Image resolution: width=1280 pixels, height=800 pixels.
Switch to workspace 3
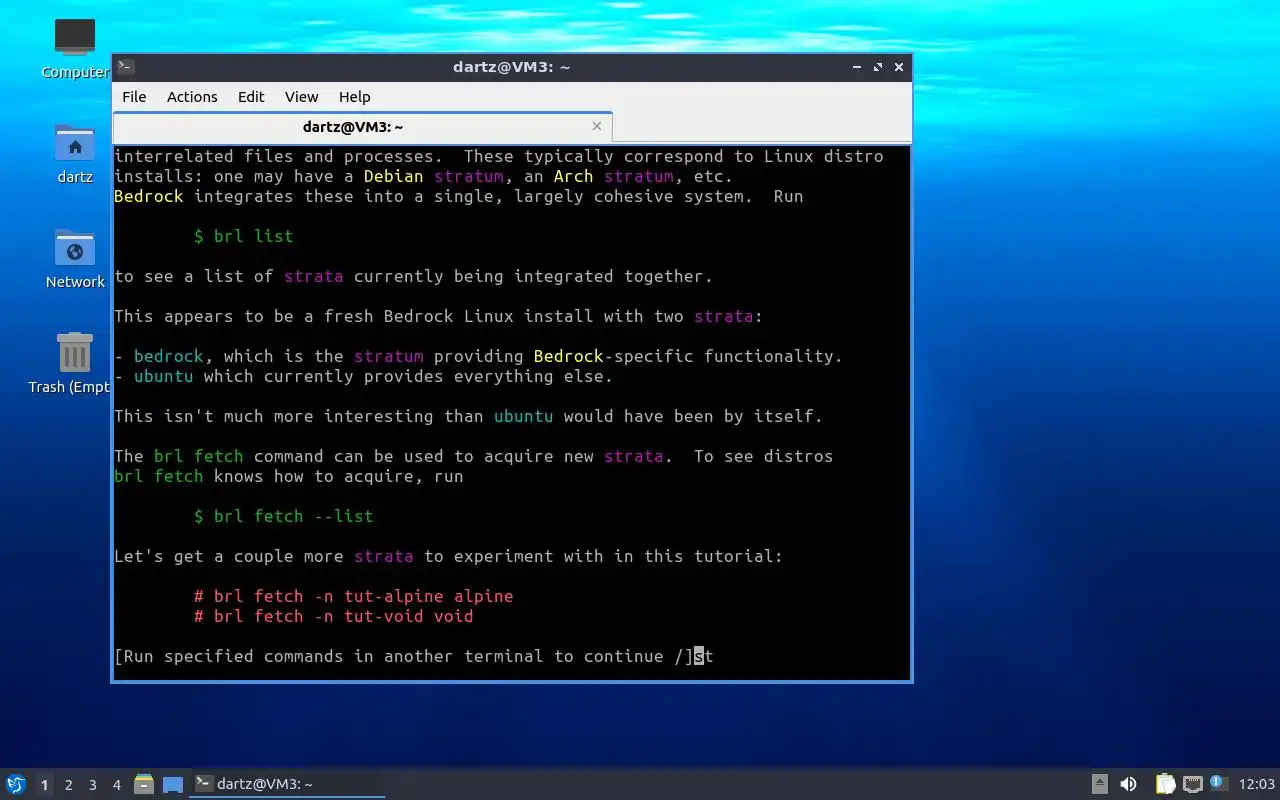(x=93, y=785)
